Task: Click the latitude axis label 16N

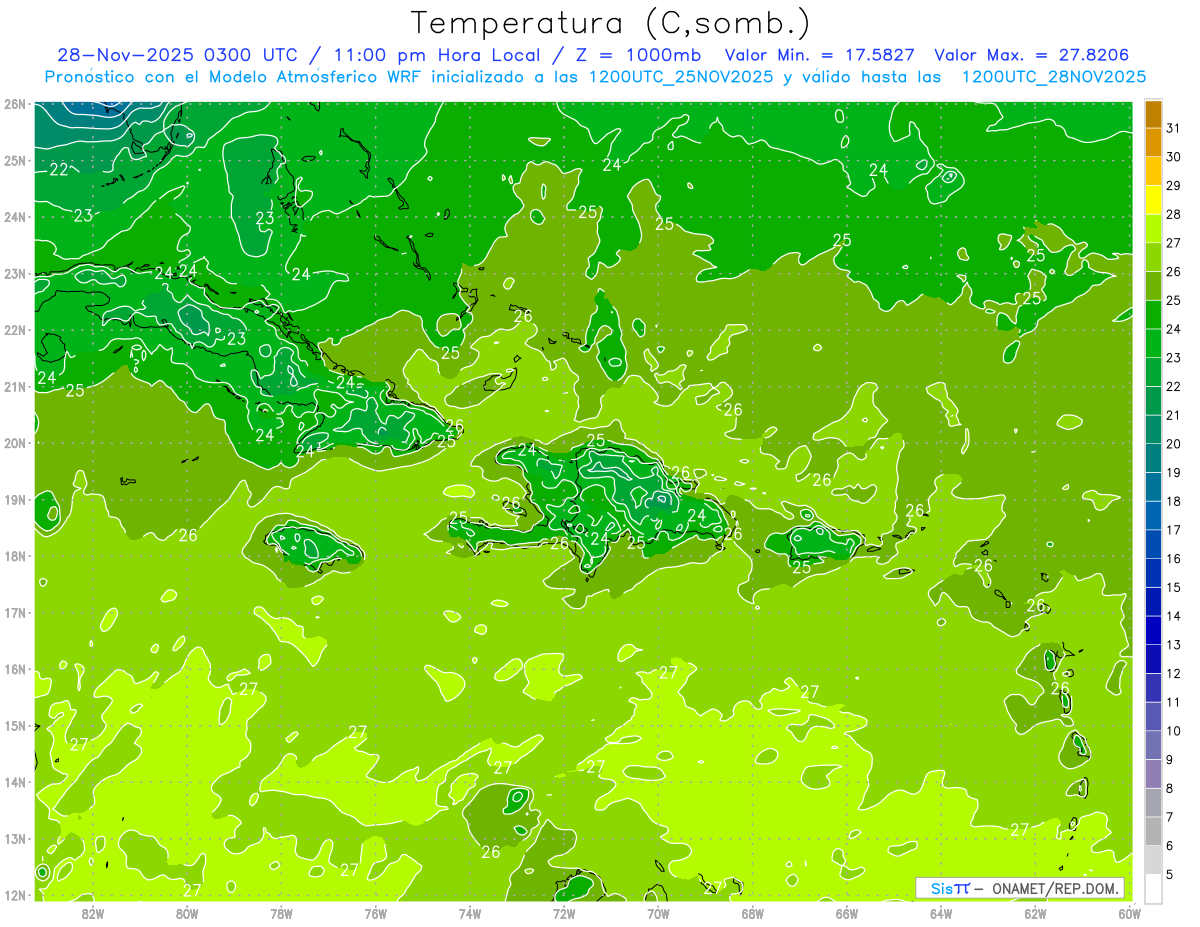Action: coord(15,669)
